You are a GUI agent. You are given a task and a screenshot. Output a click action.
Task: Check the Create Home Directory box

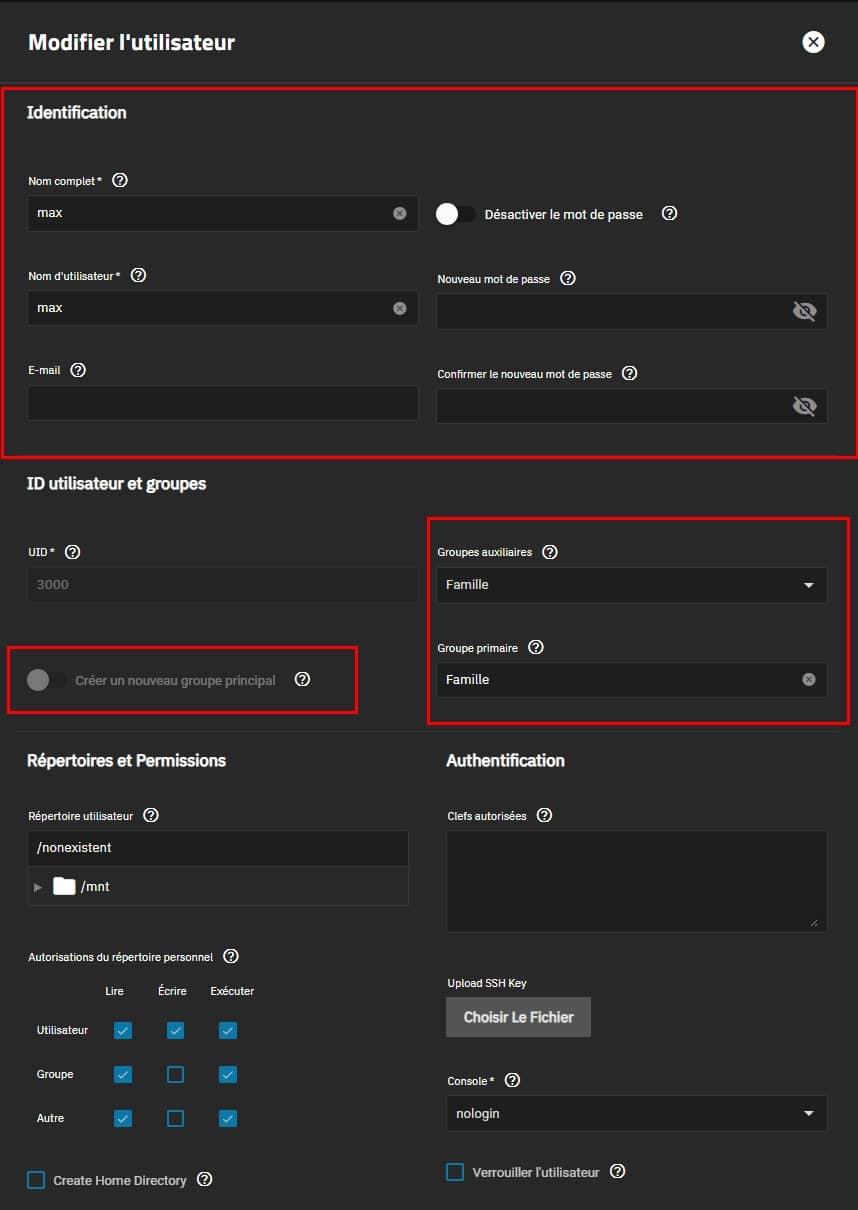click(37, 1180)
